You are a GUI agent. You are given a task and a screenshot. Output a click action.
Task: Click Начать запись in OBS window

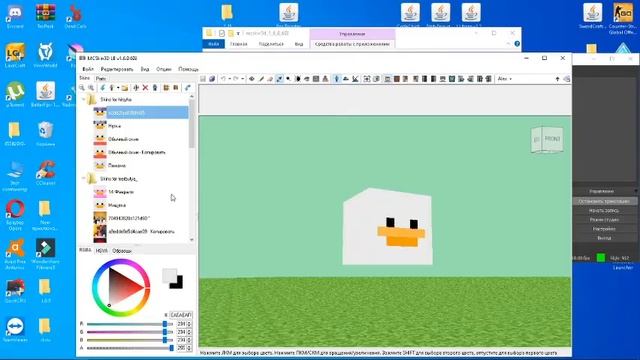604,211
